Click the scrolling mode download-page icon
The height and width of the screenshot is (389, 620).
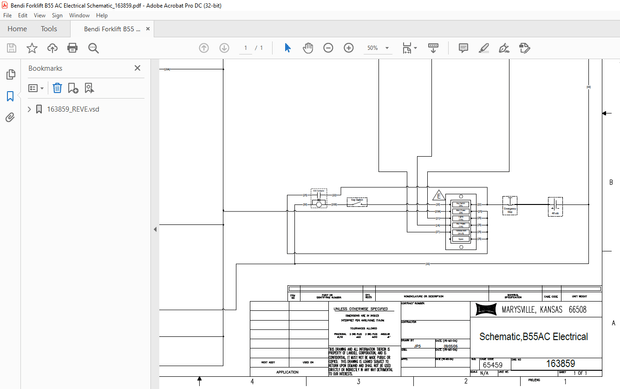433,48
